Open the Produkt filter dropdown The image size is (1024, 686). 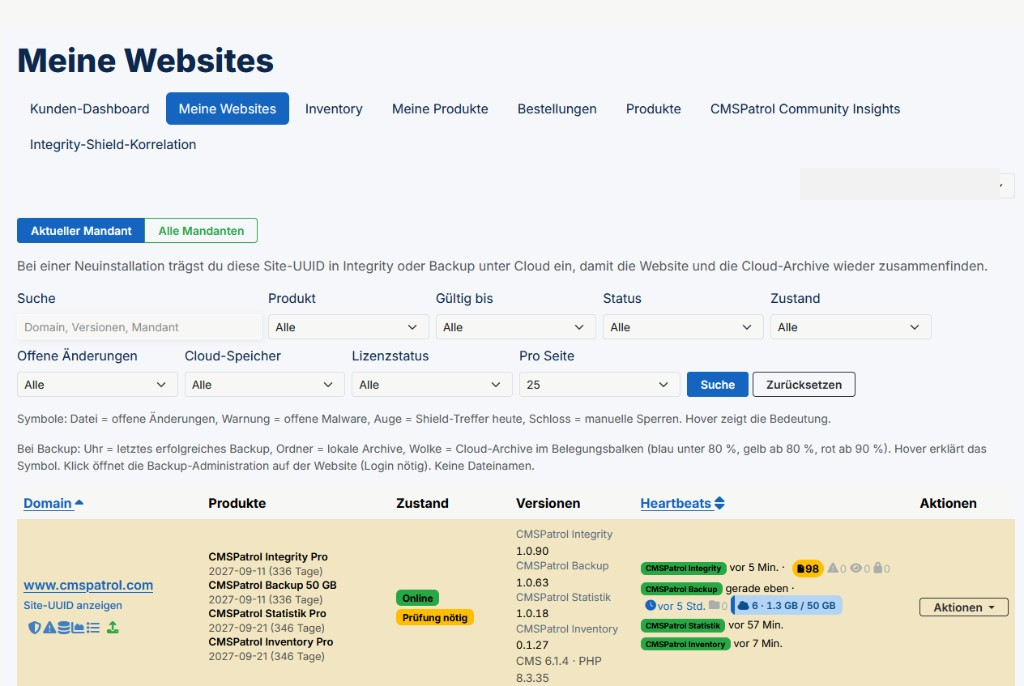click(348, 327)
